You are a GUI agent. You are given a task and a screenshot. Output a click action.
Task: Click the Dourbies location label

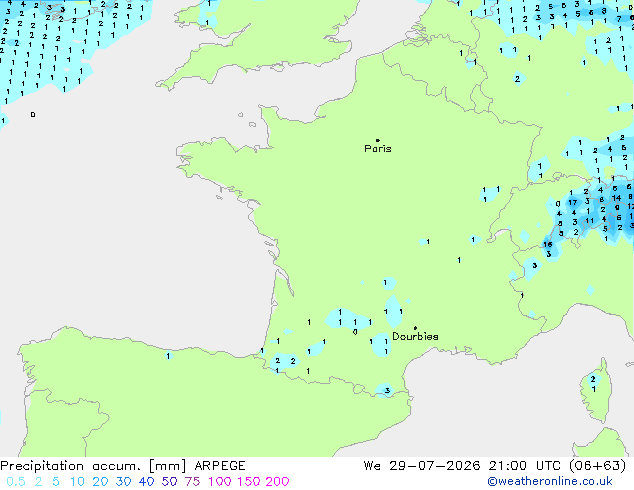(x=415, y=336)
